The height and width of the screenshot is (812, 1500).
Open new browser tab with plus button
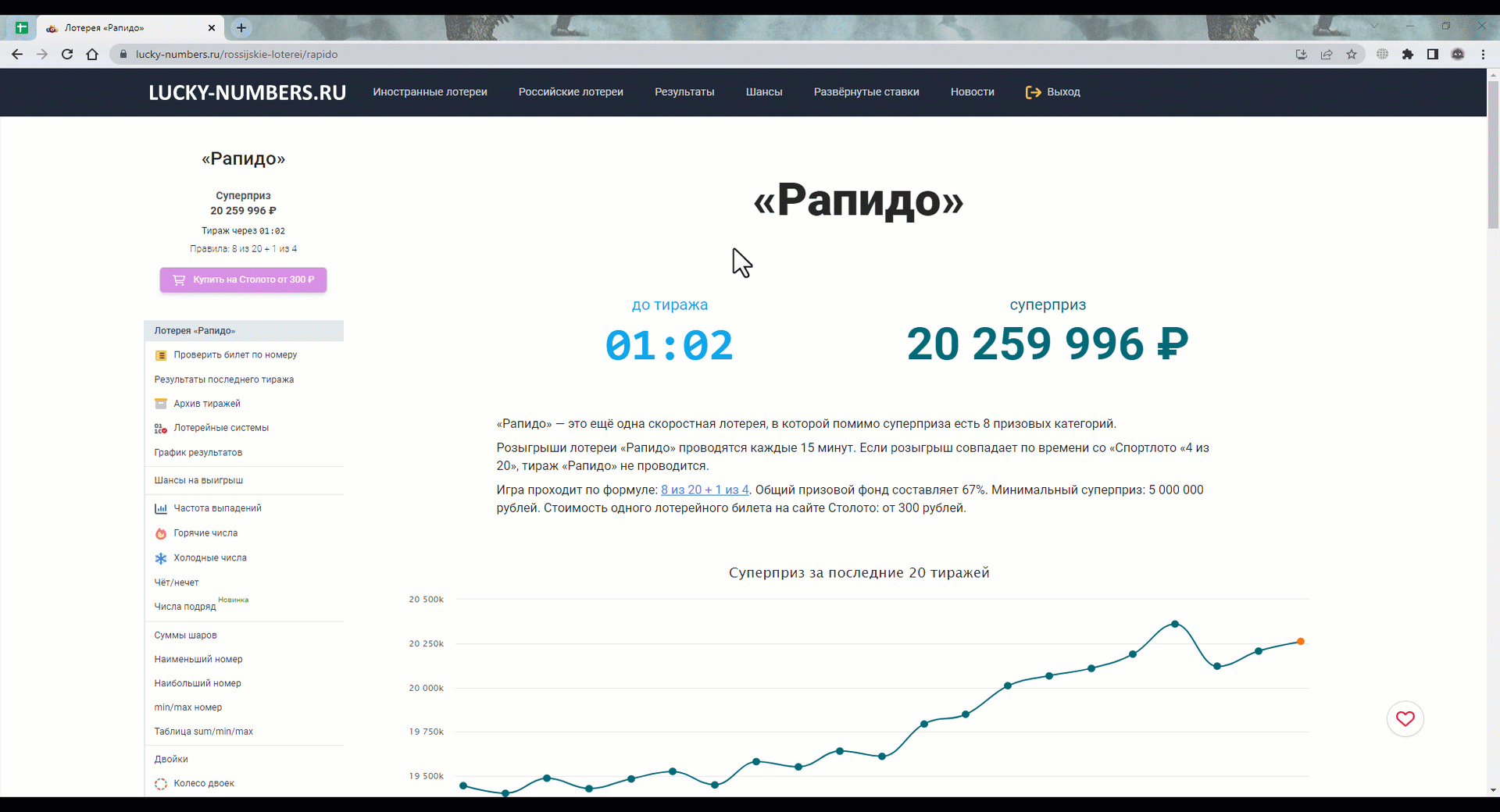tap(241, 28)
